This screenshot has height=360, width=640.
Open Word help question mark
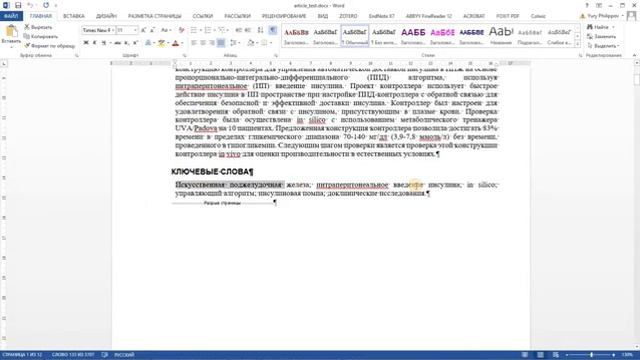(587, 5)
